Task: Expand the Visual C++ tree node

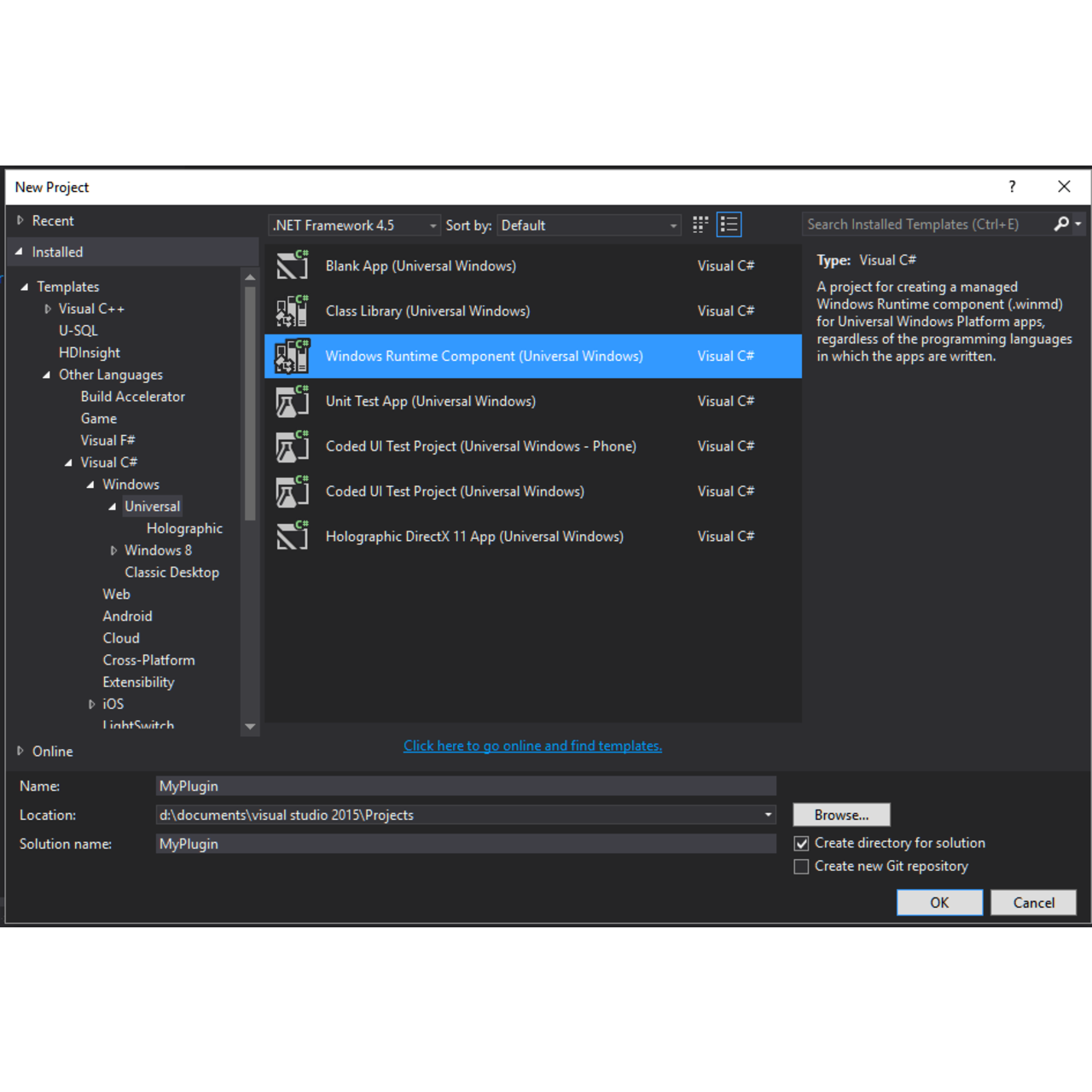Action: tap(48, 309)
